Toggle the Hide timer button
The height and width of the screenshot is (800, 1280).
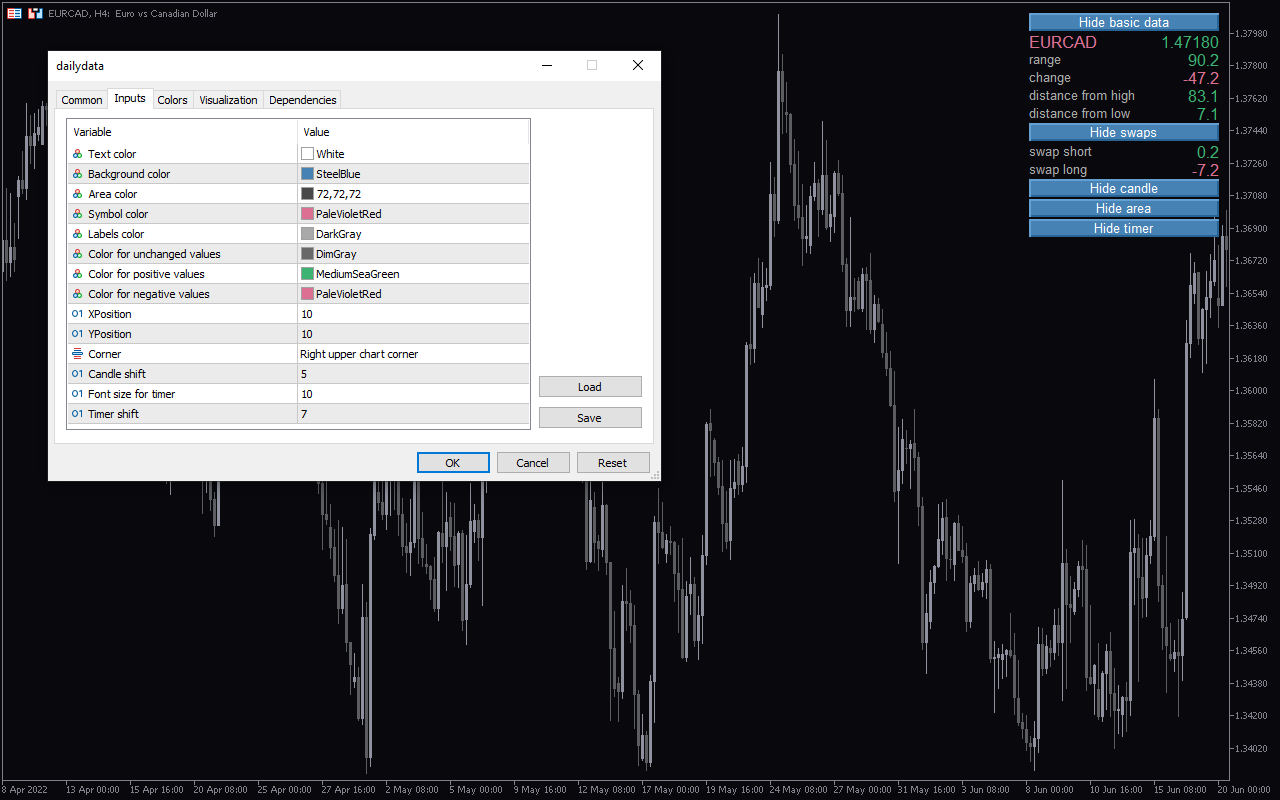(x=1124, y=228)
